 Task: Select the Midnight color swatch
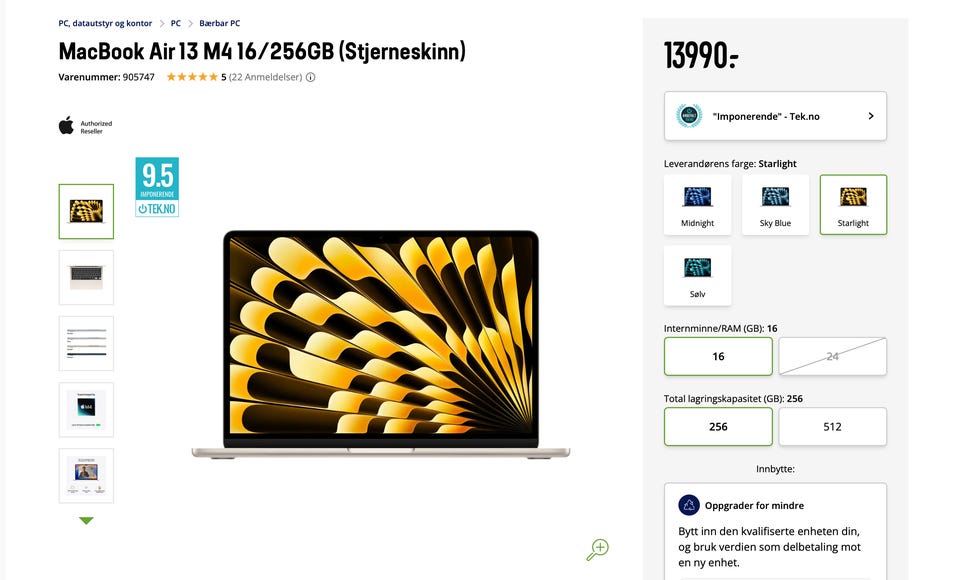(697, 205)
